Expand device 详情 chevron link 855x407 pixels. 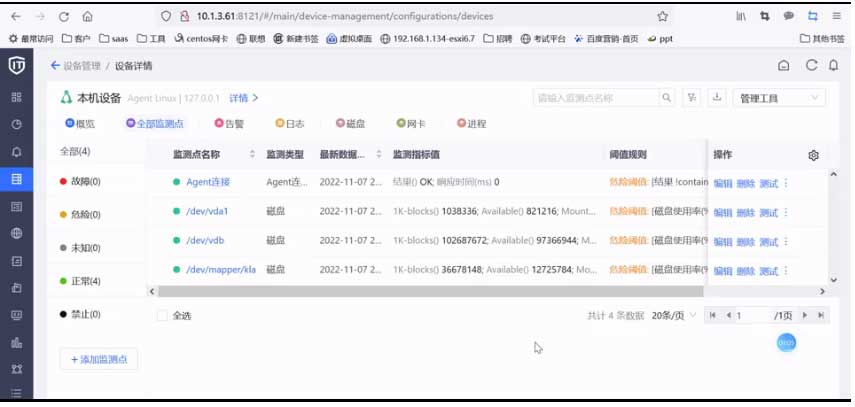click(x=243, y=98)
